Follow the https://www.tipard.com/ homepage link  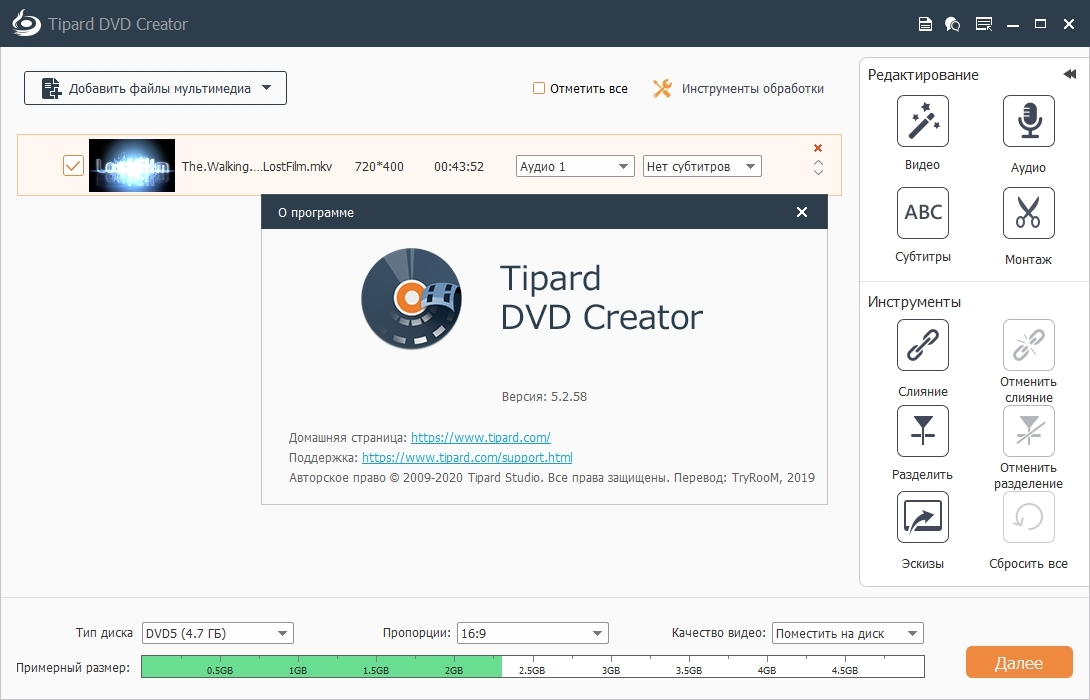click(x=480, y=437)
